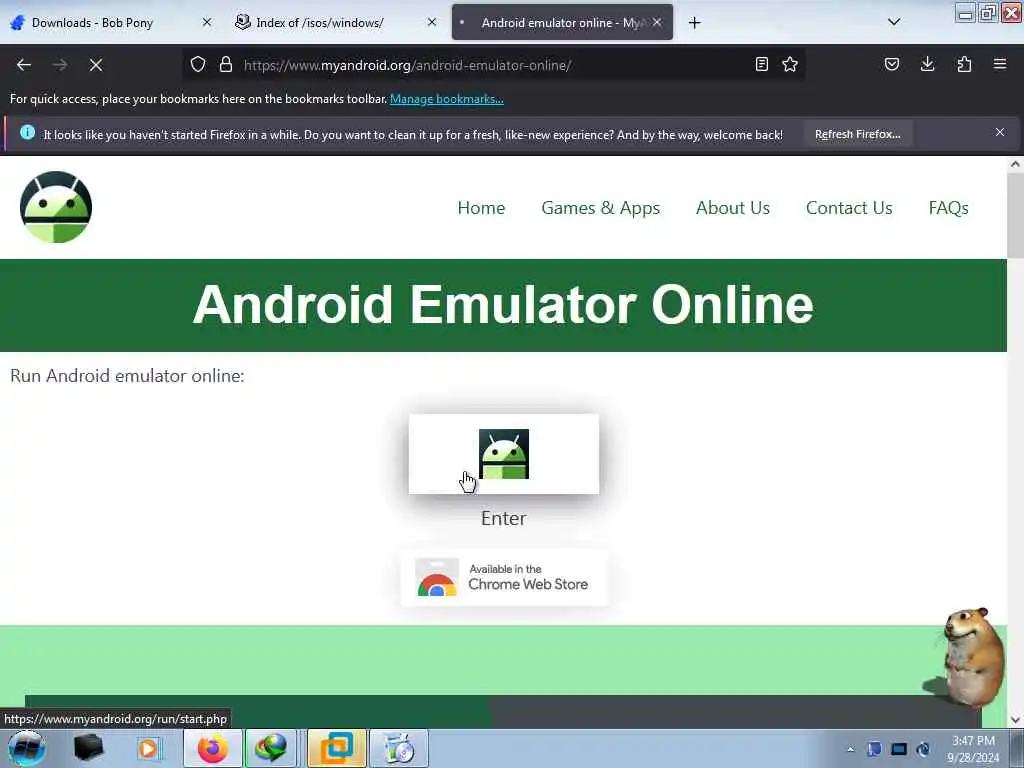Click the URL address field
The width and height of the screenshot is (1024, 768).
[493, 65]
